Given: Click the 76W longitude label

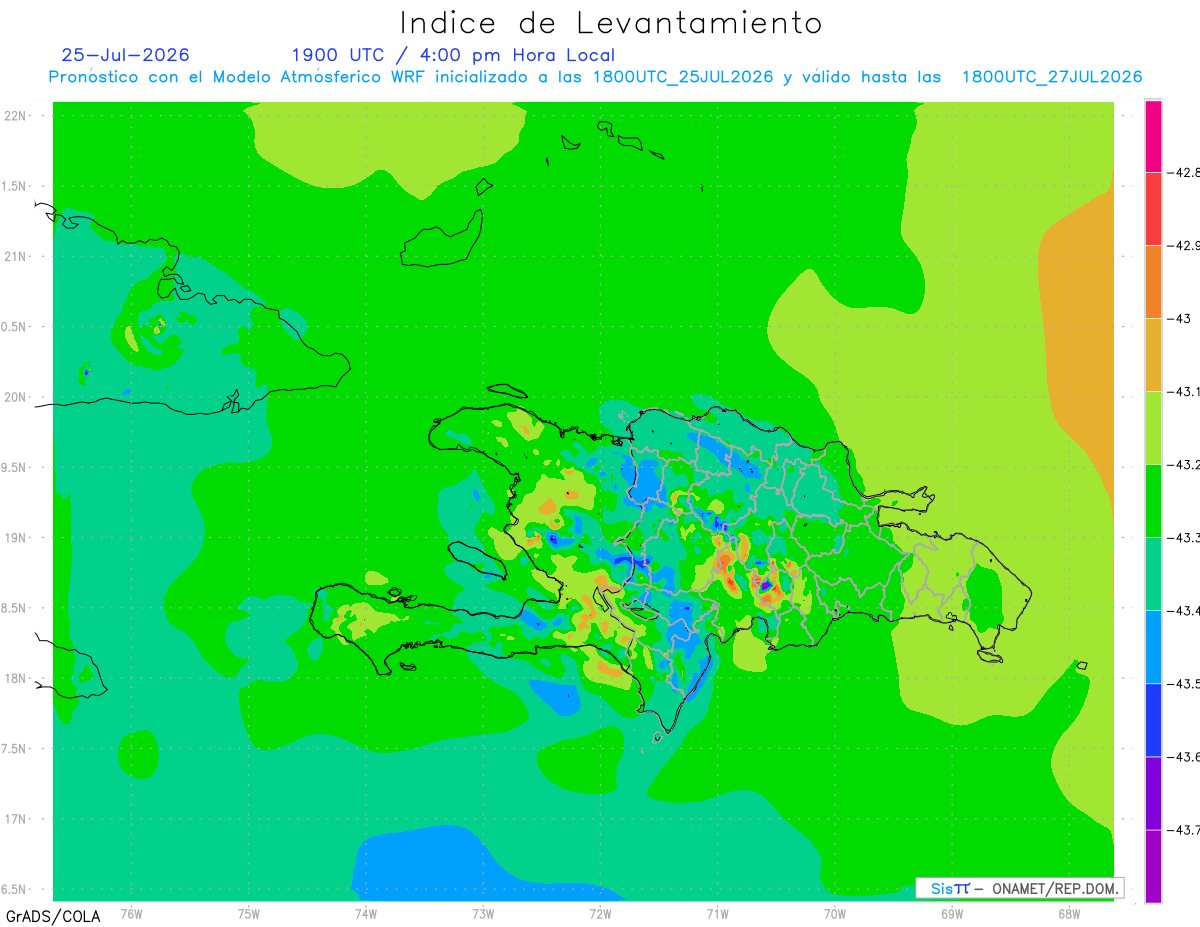Looking at the screenshot, I should [131, 913].
